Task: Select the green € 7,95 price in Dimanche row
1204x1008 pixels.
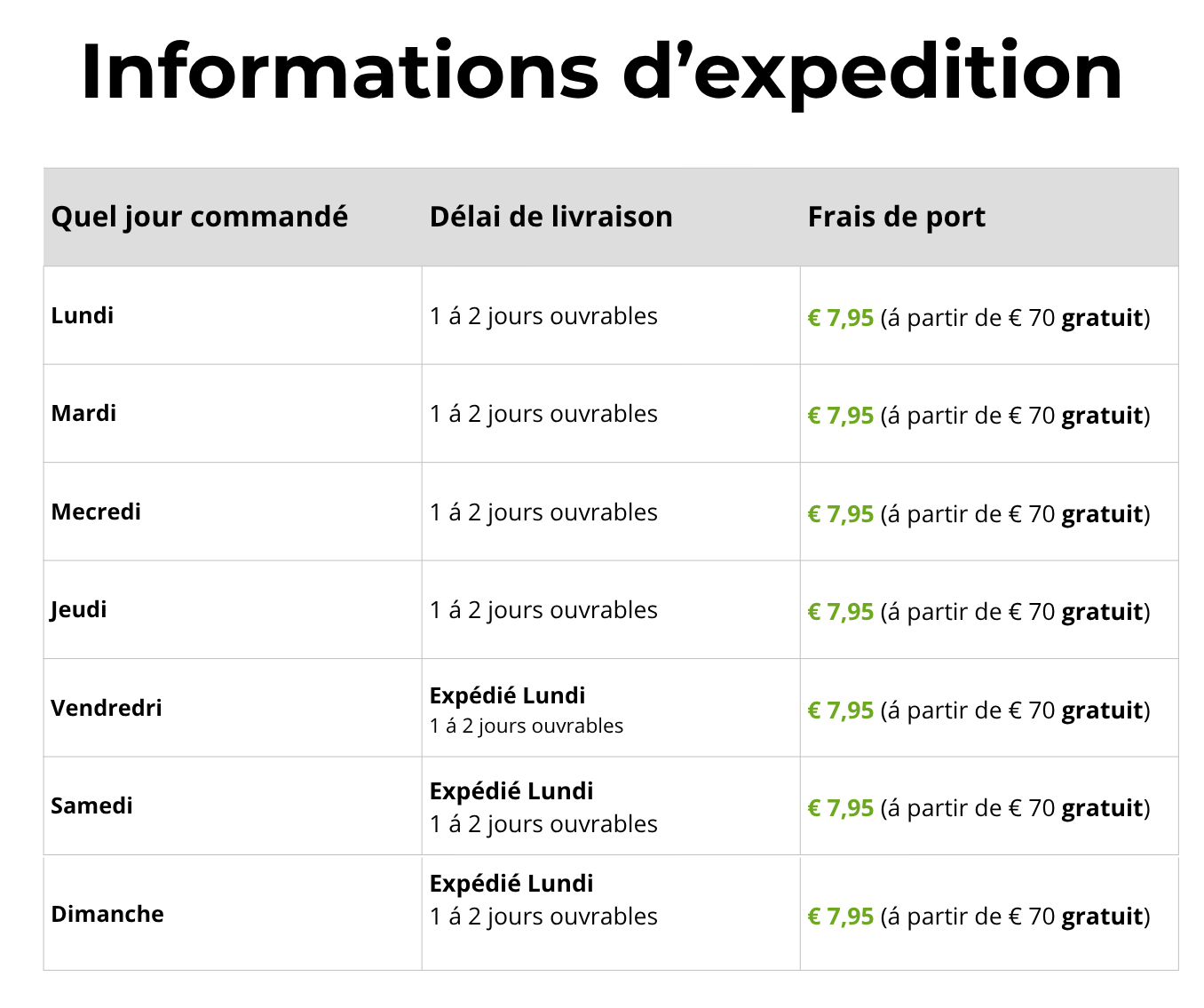Action: pos(841,917)
